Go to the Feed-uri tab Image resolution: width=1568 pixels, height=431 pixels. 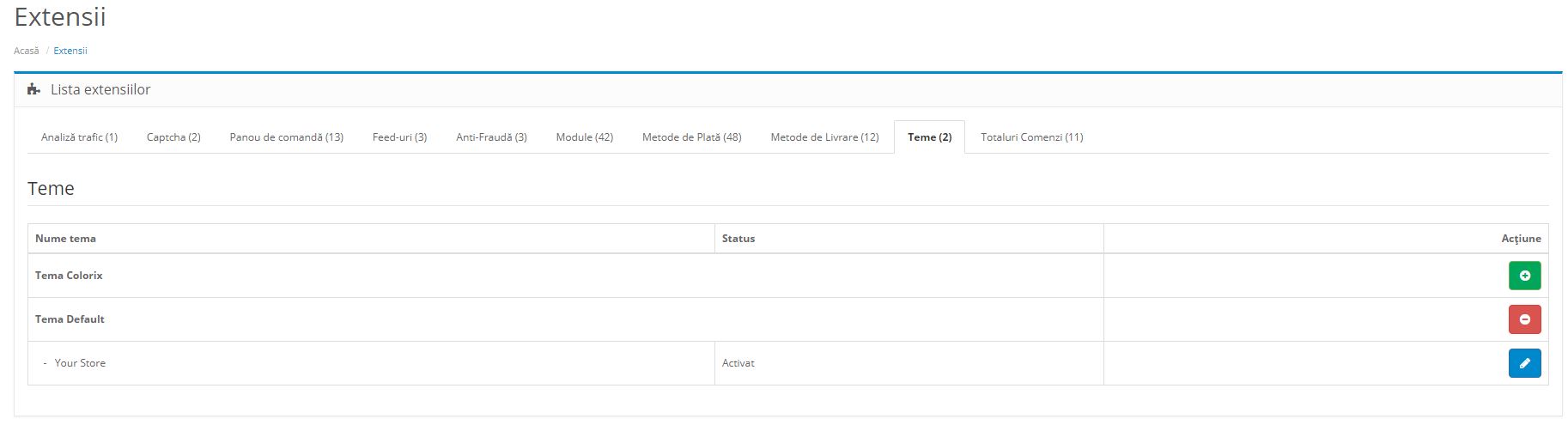(399, 137)
